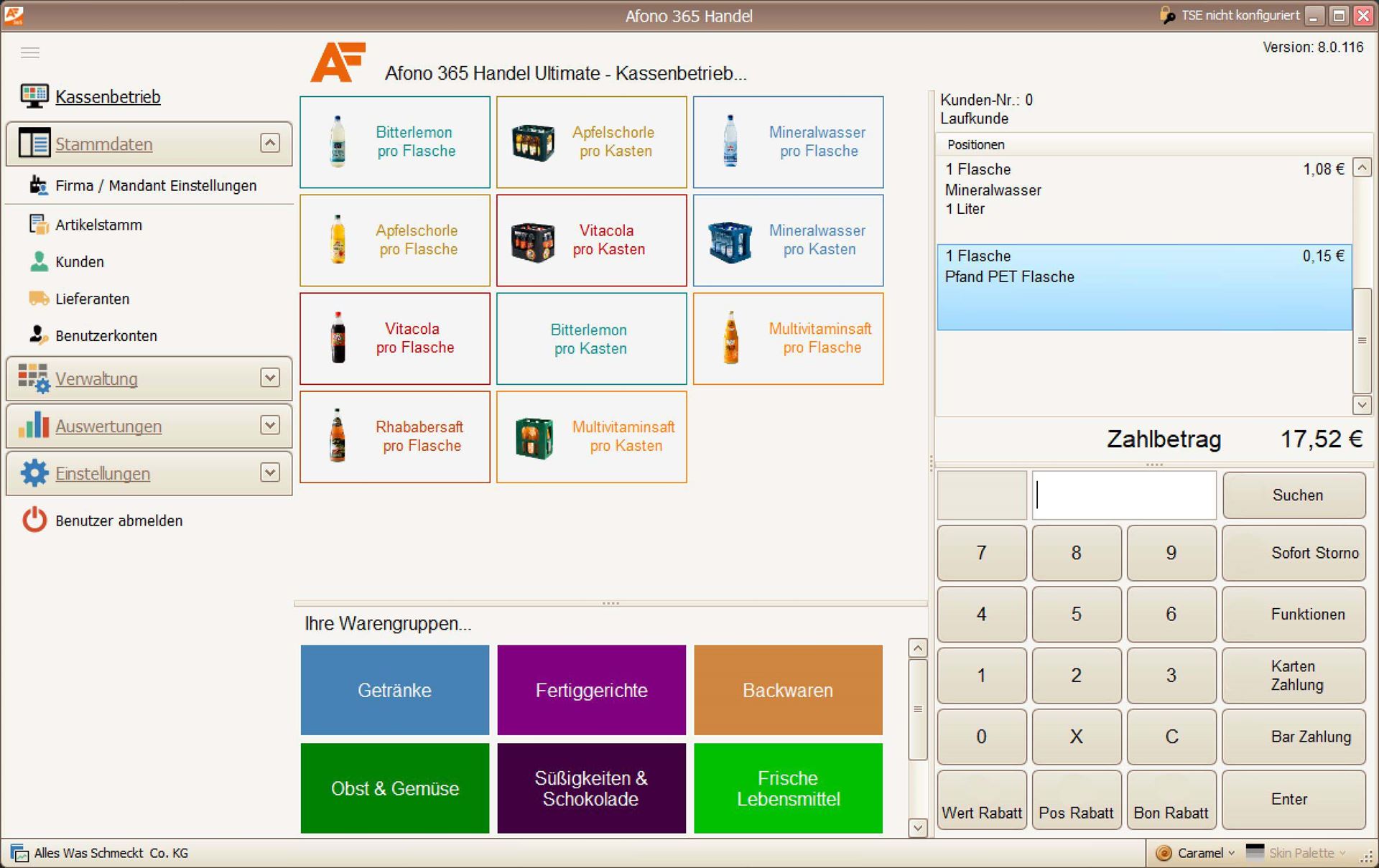Open Kassenbetrieb from the sidebar

108,96
